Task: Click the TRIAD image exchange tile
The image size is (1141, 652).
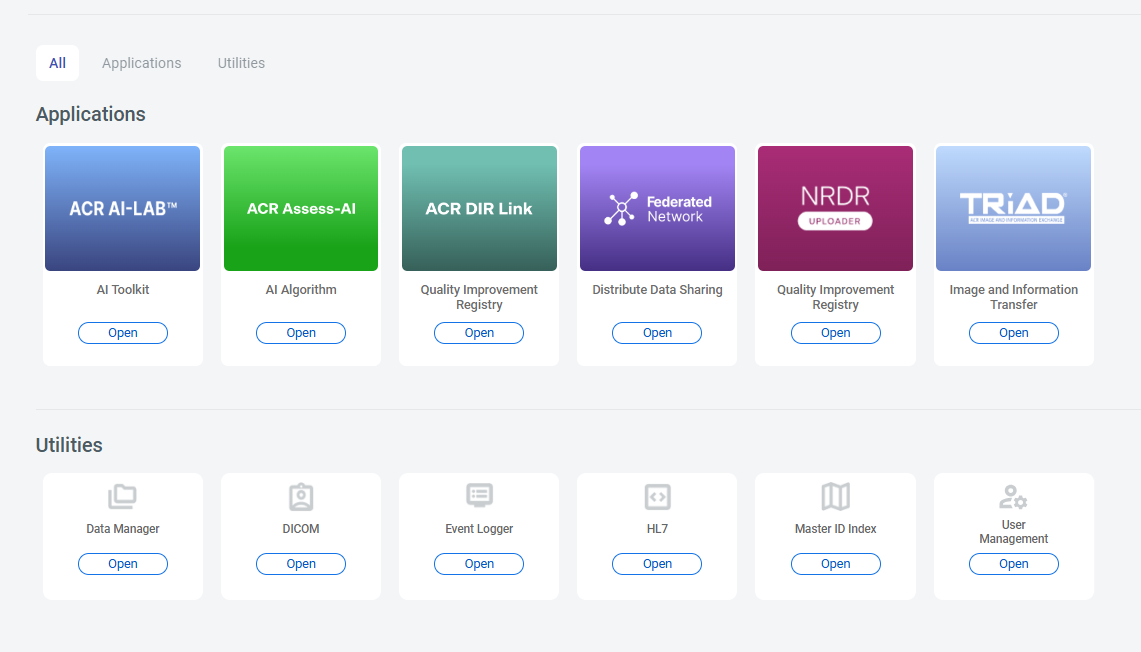Action: [1014, 208]
